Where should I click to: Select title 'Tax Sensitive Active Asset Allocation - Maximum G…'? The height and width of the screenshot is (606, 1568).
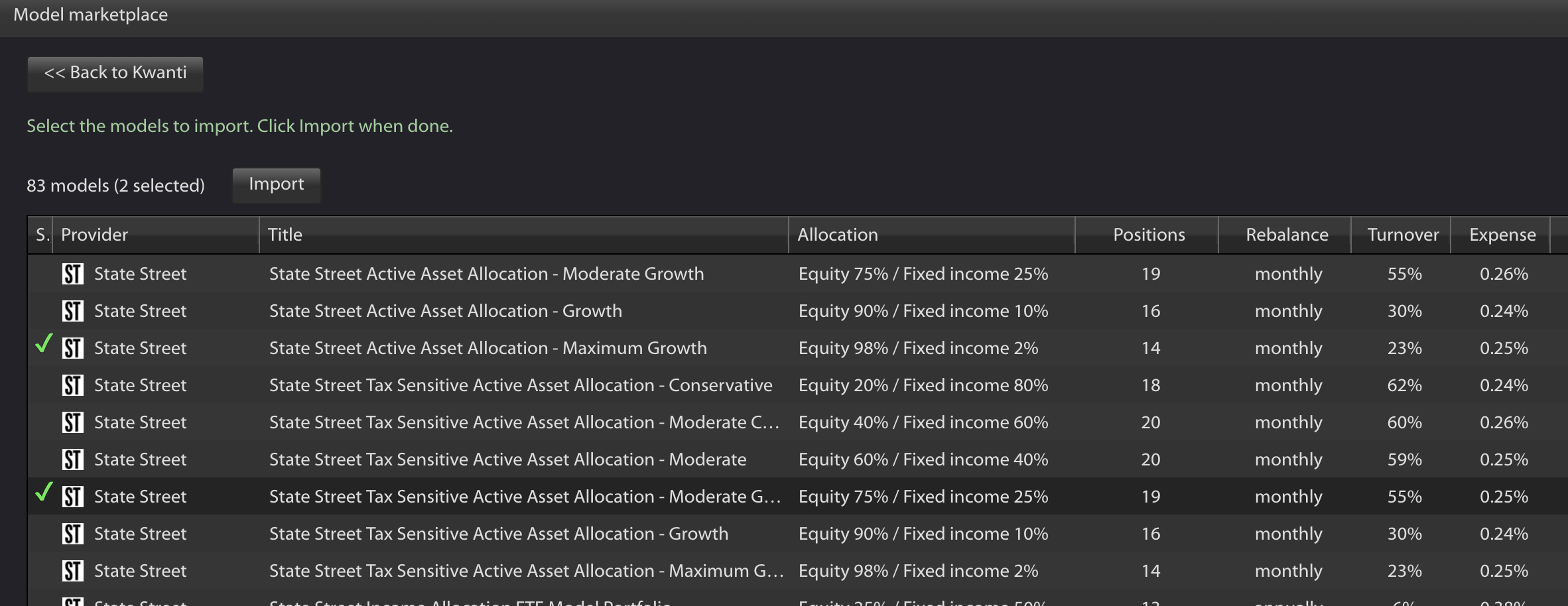pyautogui.click(x=527, y=571)
